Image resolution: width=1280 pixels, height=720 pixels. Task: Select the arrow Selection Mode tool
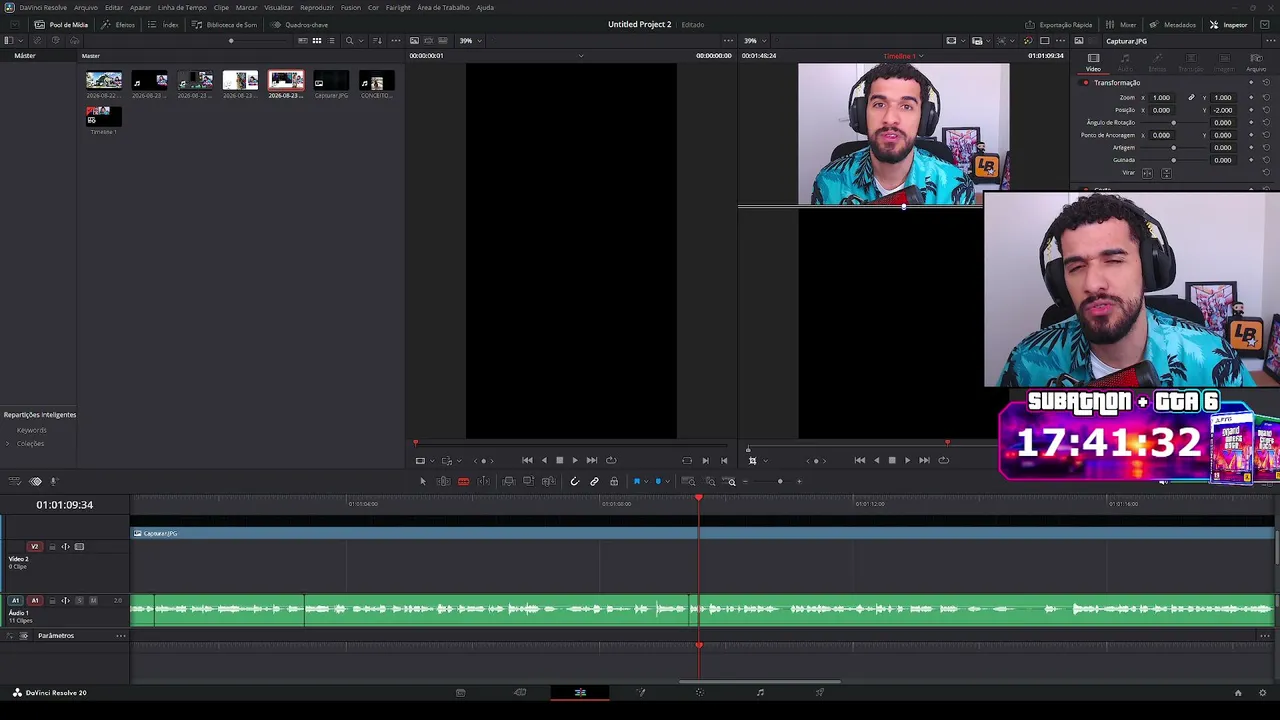pos(422,481)
